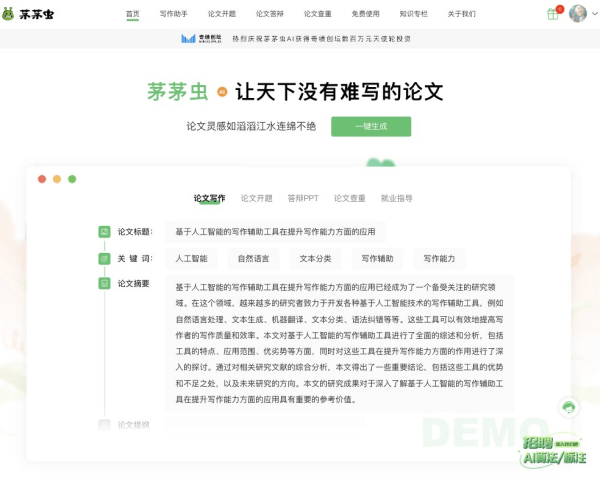Open the gift box icon
Image resolution: width=600 pixels, height=498 pixels.
[552, 14]
